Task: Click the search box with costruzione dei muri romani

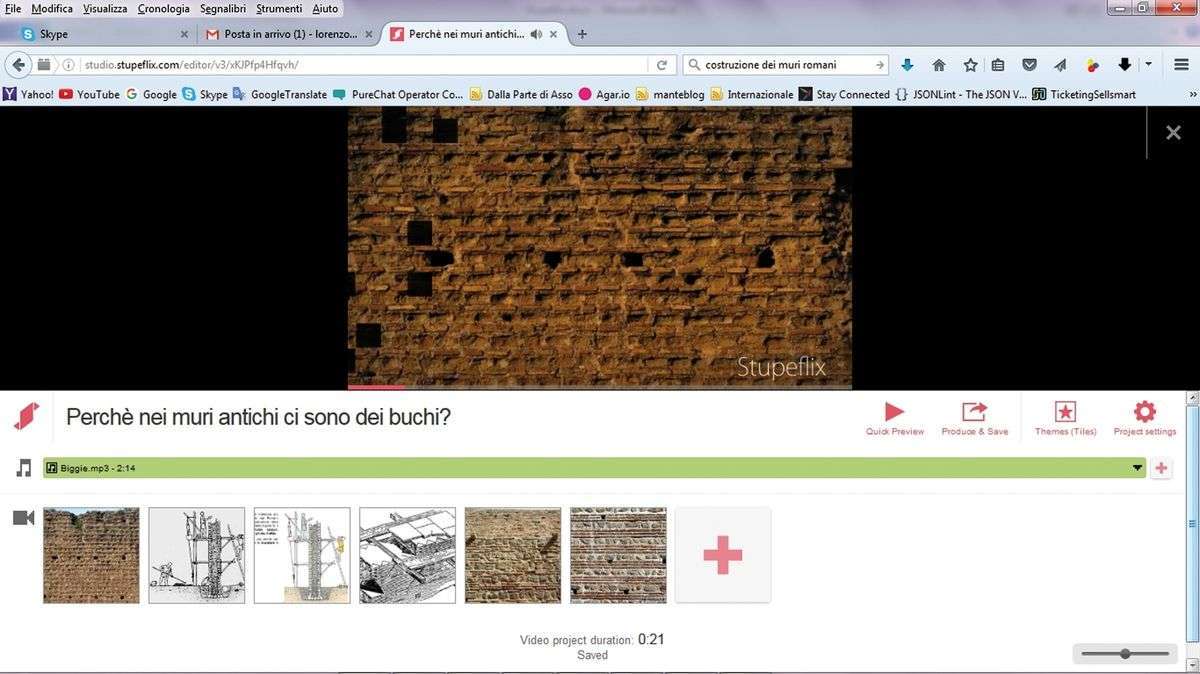Action: [x=785, y=65]
